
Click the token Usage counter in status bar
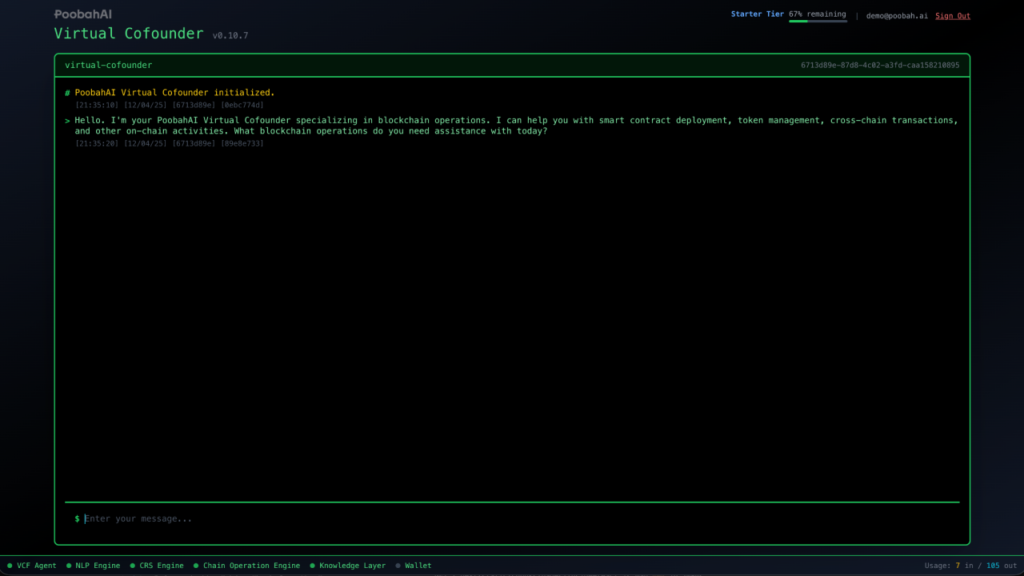tap(969, 566)
